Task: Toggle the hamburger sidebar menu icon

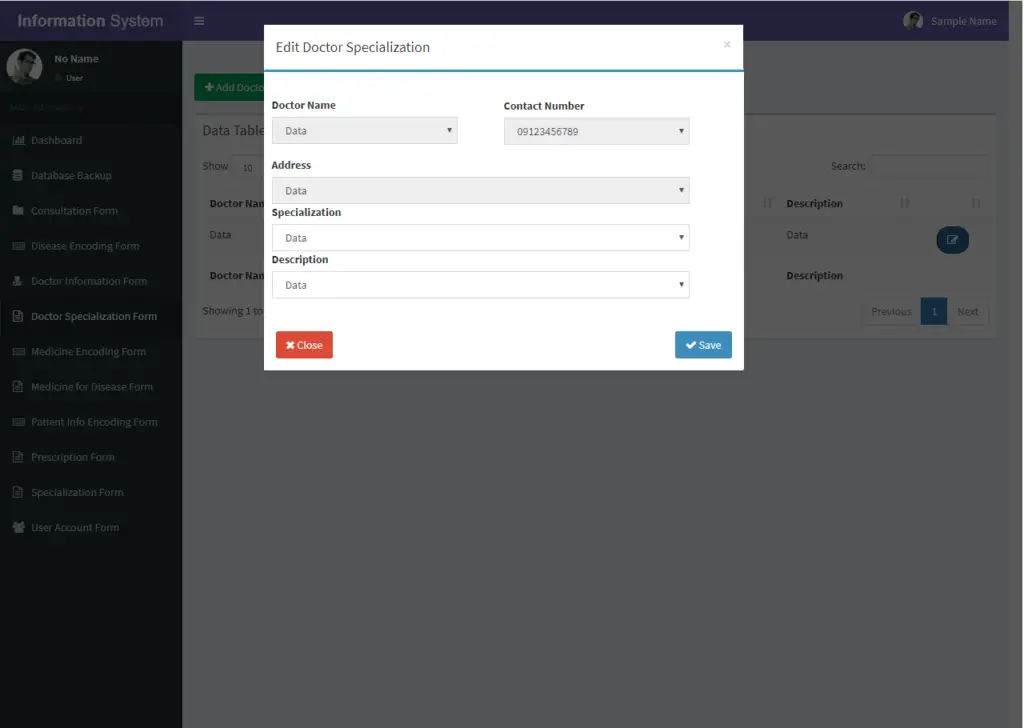Action: pos(199,21)
